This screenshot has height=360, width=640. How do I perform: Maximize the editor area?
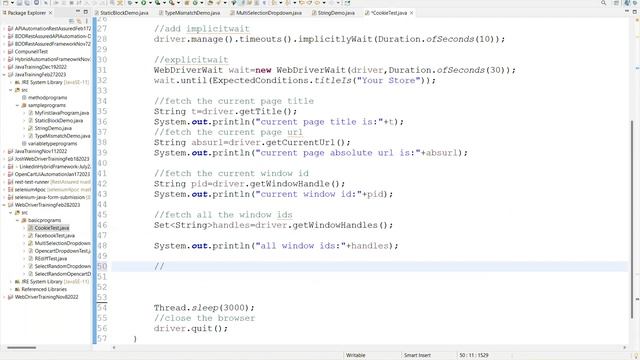coord(635,12)
